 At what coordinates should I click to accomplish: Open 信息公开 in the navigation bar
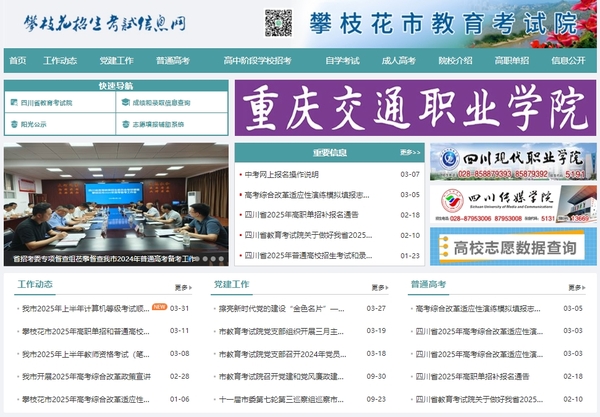[x=568, y=60]
